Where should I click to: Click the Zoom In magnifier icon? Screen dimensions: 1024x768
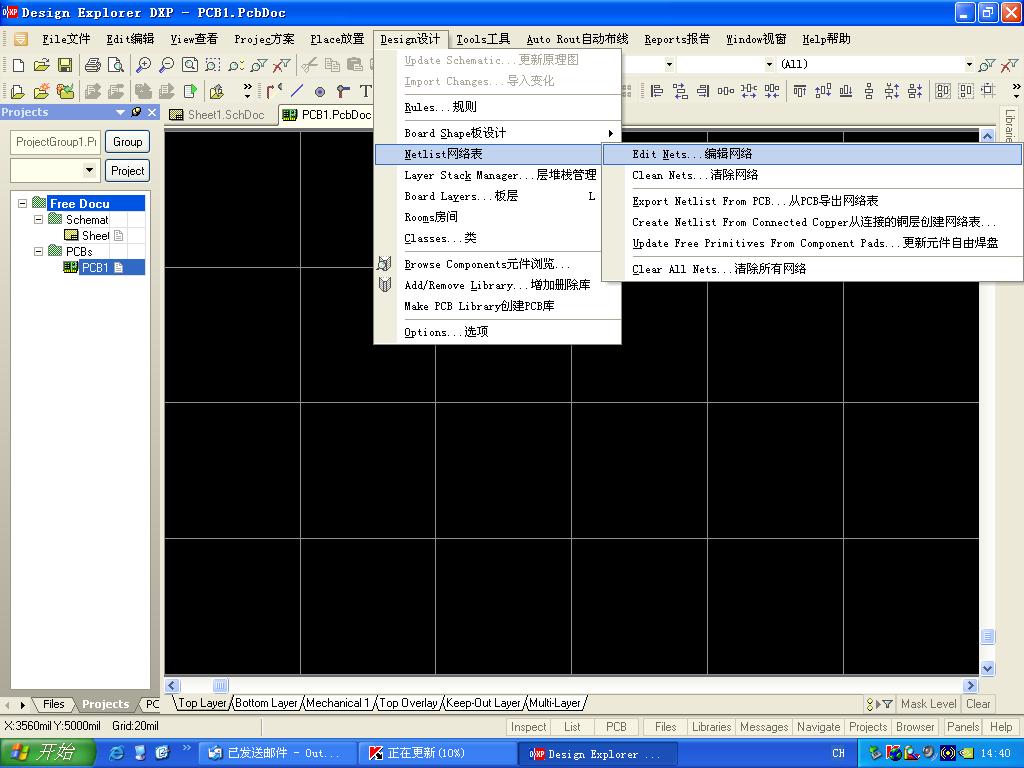coord(143,65)
